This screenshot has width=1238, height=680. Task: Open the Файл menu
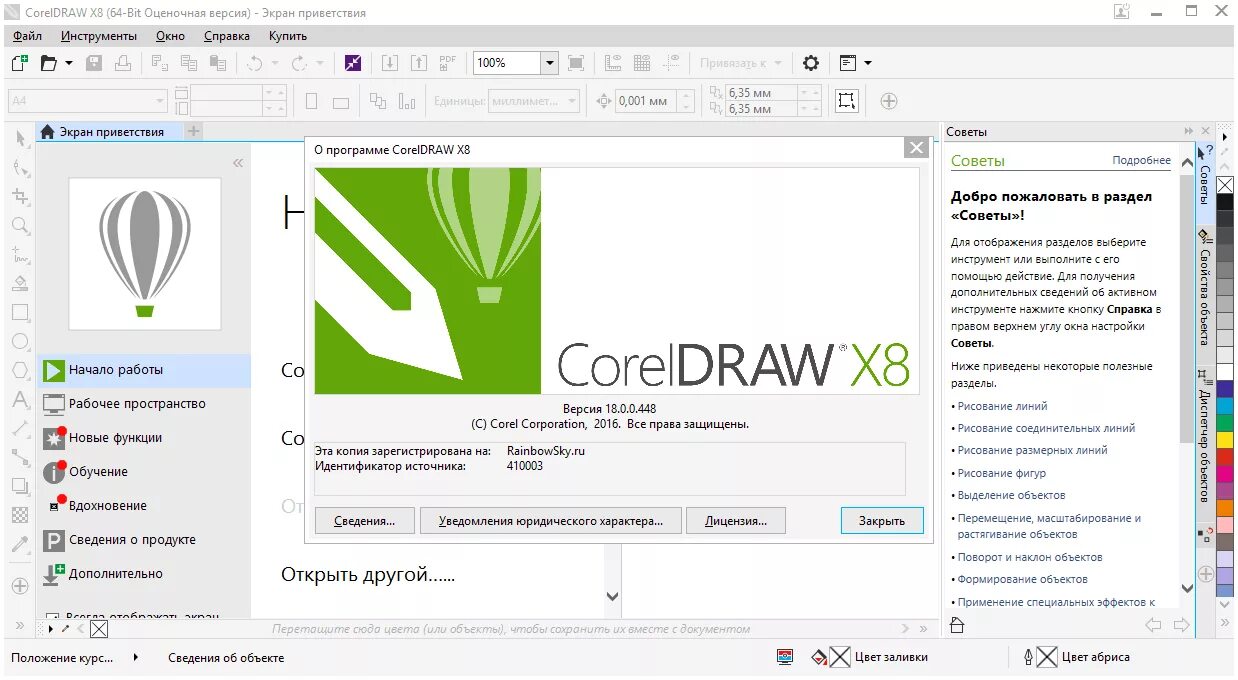(x=28, y=36)
